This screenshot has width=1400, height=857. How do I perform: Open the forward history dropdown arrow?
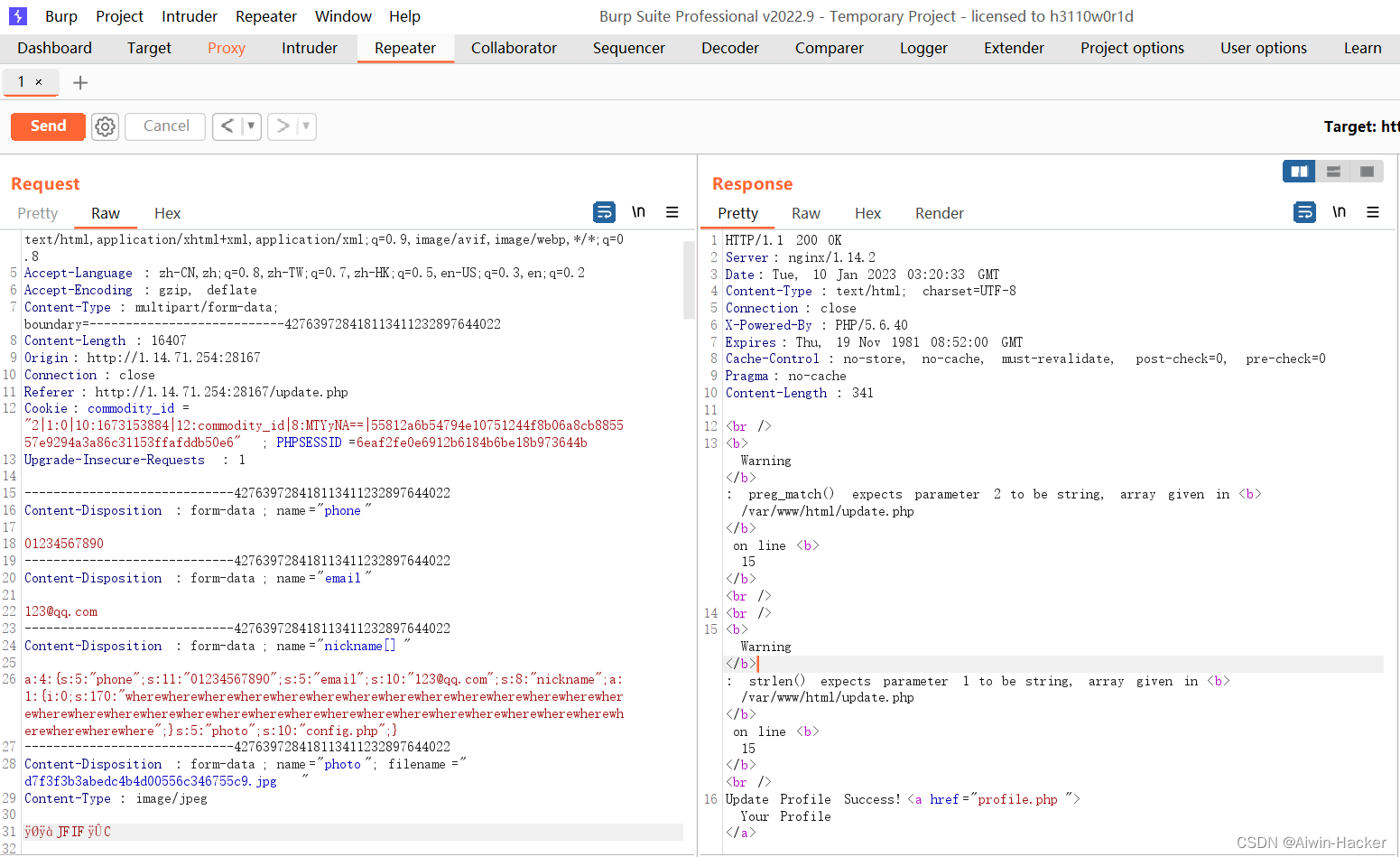tap(306, 126)
